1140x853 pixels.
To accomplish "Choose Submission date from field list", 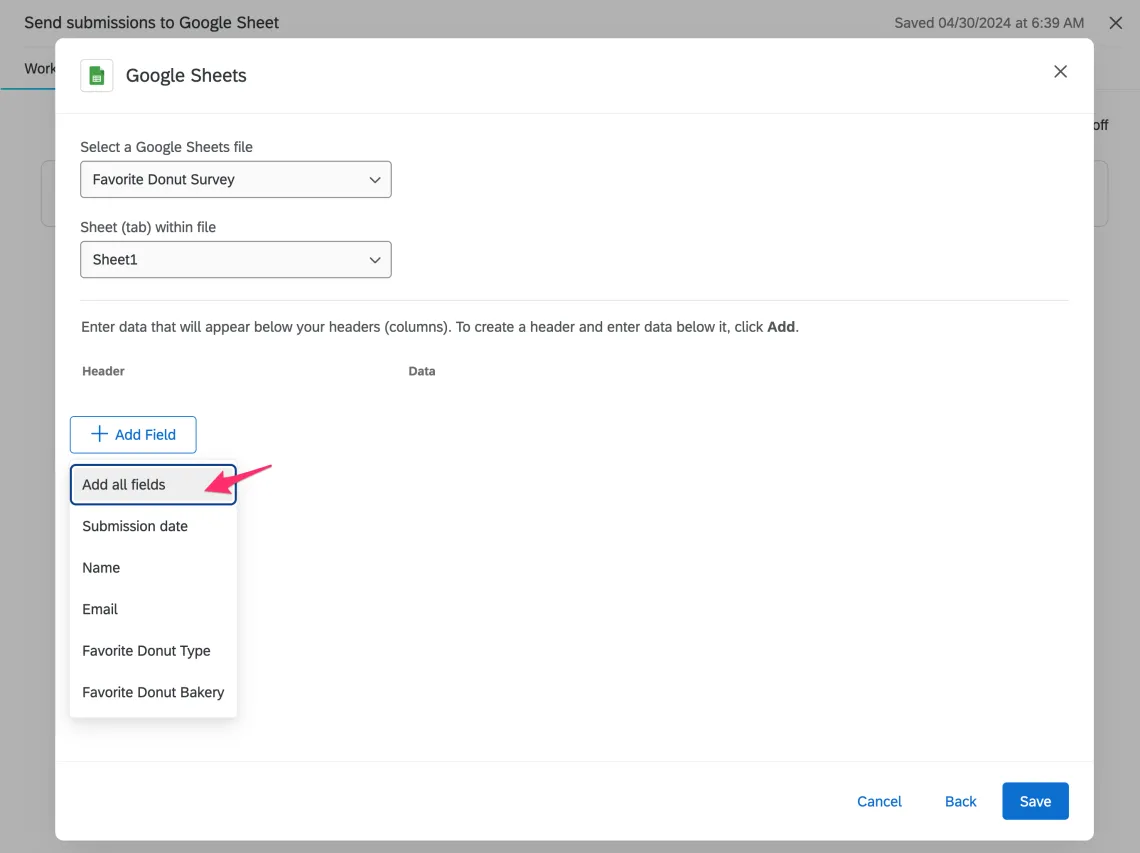I will coord(153,526).
